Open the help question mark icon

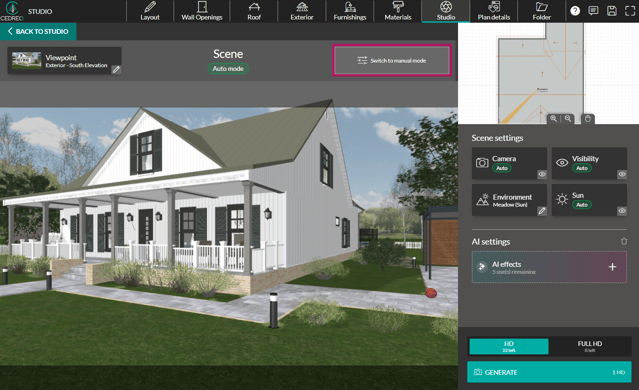click(x=575, y=11)
